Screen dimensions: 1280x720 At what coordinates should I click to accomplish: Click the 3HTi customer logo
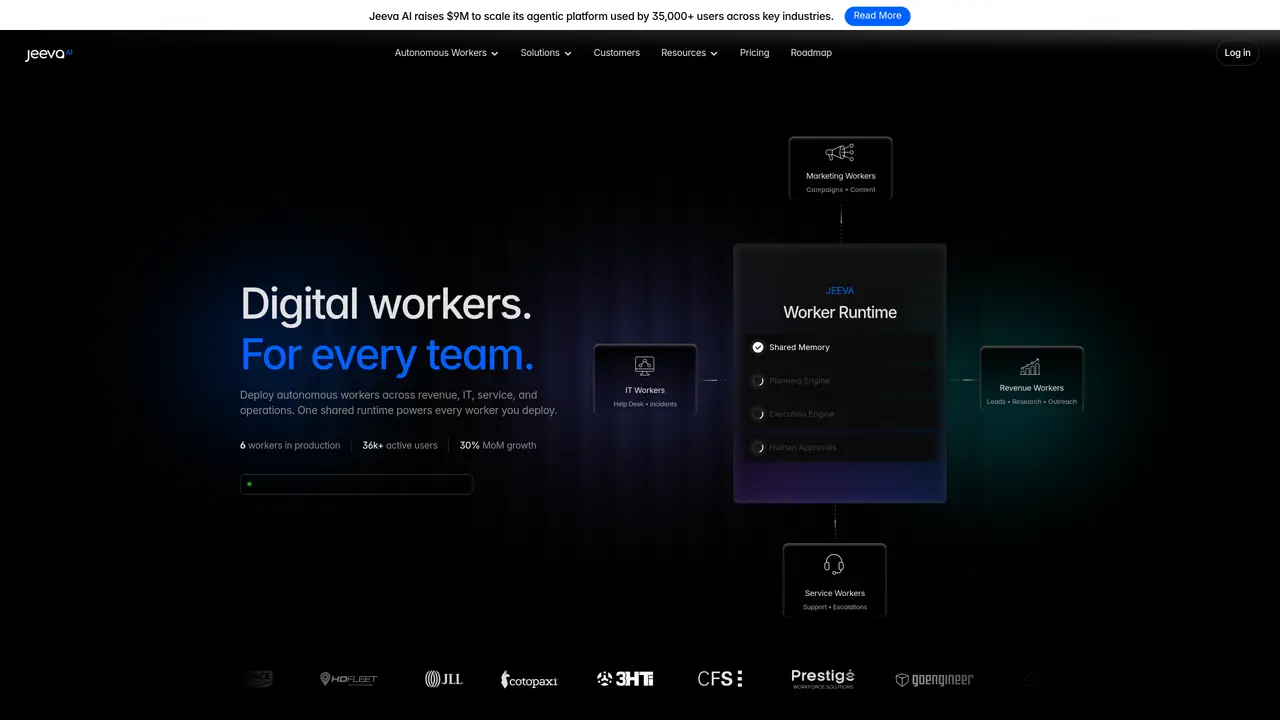[x=625, y=679]
